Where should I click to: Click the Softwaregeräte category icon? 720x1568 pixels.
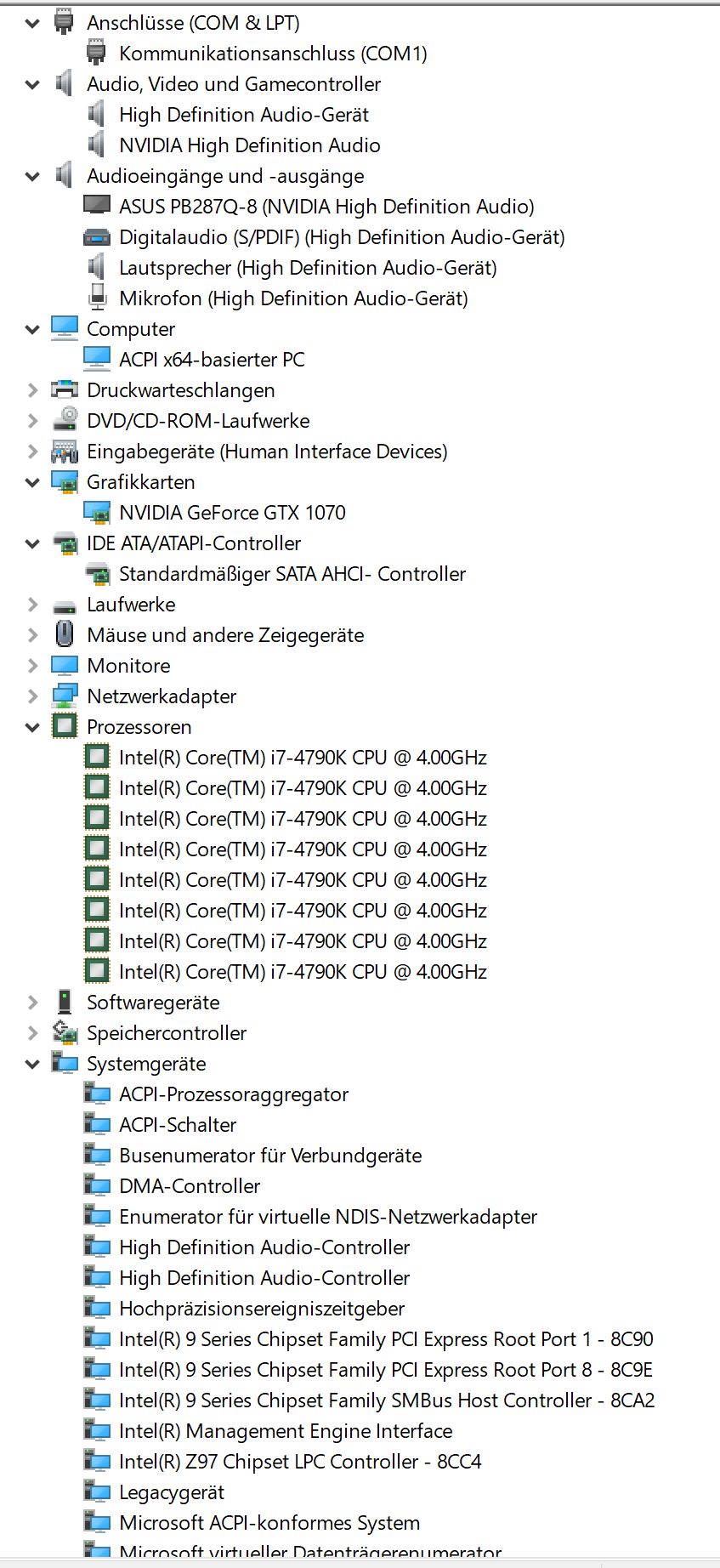[x=65, y=1002]
